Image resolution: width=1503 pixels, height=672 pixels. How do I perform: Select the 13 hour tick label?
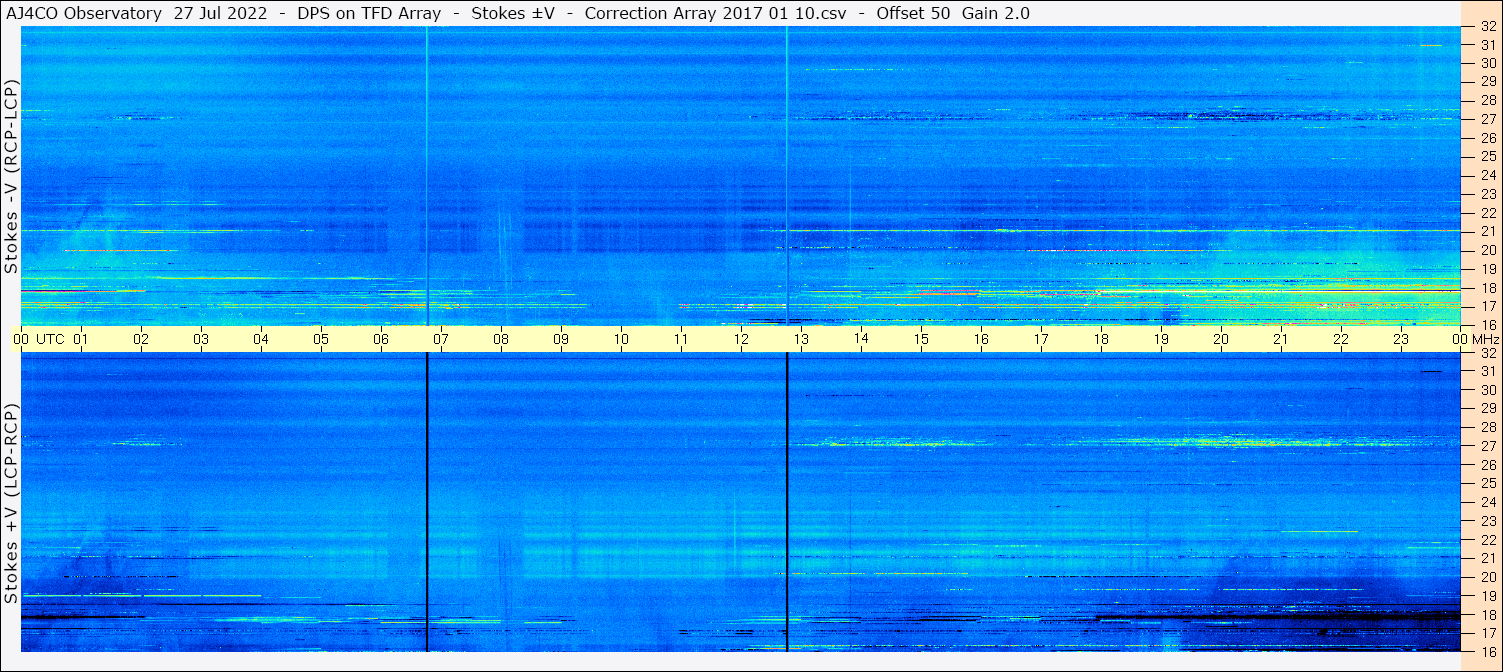801,339
